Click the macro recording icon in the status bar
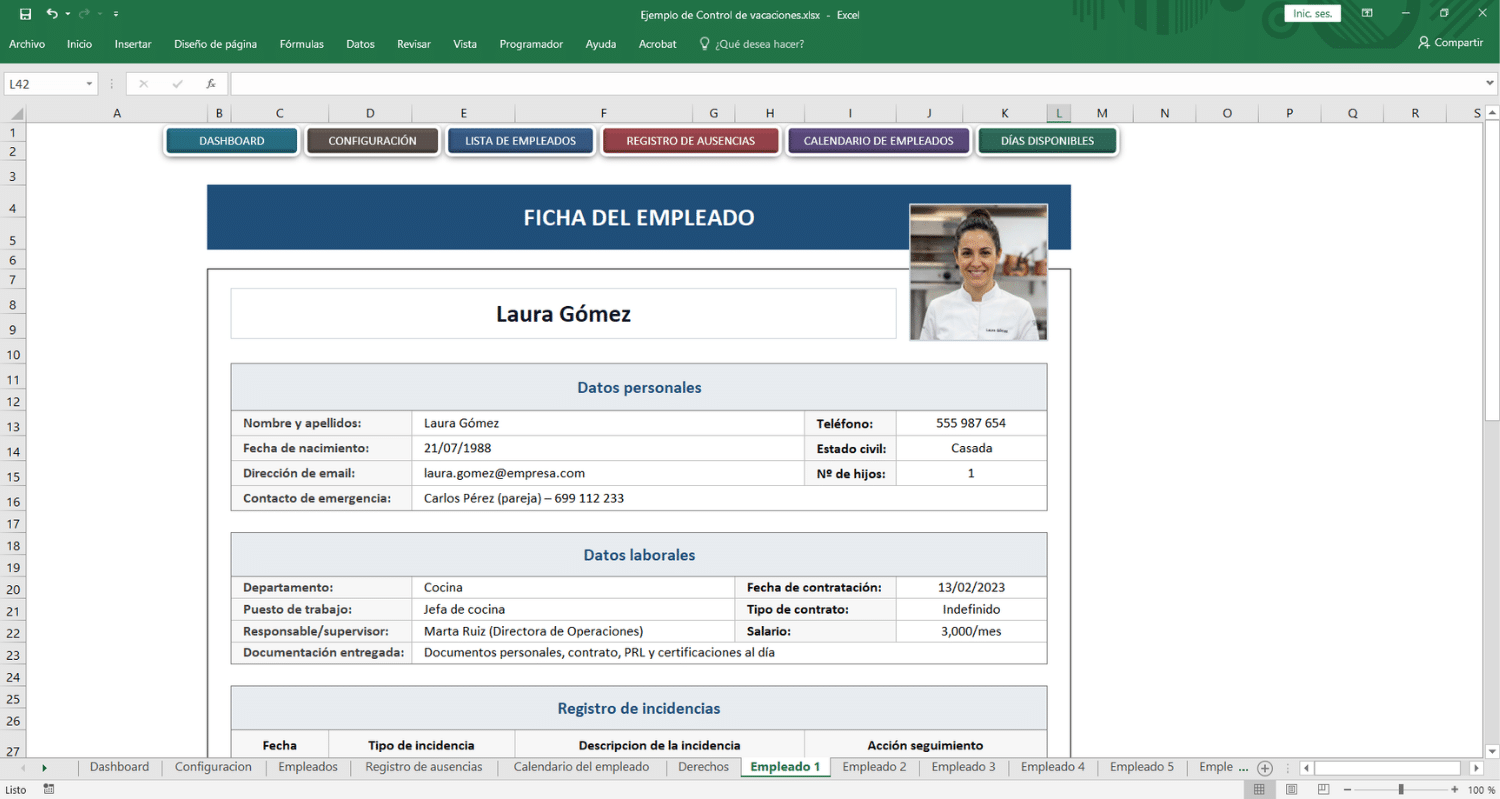 click(x=48, y=789)
